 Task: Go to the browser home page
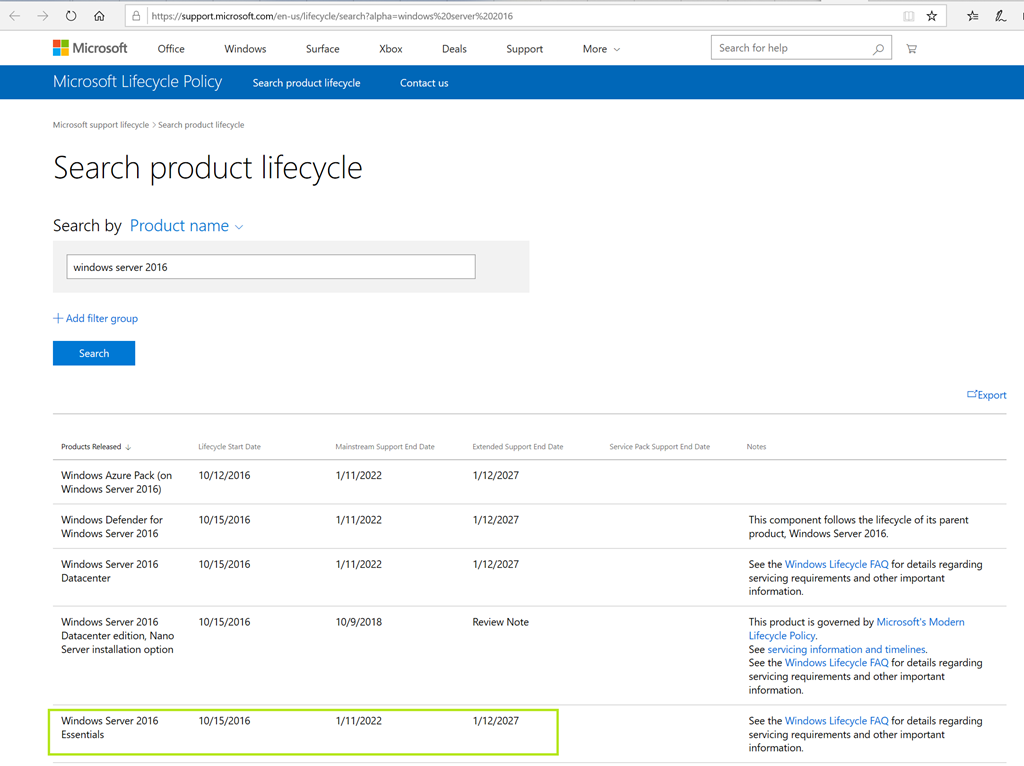pos(99,16)
